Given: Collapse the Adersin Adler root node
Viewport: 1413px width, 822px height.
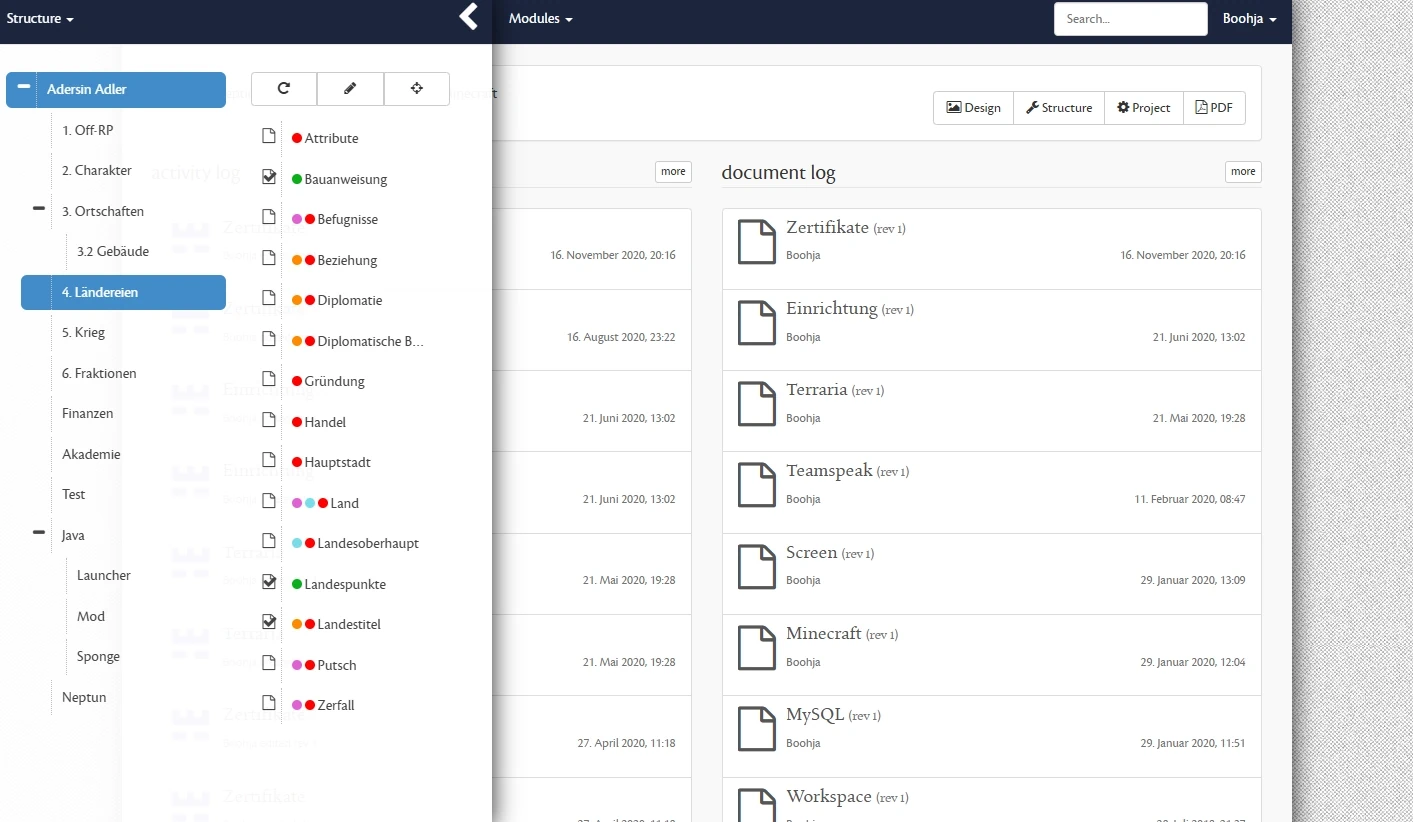Looking at the screenshot, I should [23, 86].
